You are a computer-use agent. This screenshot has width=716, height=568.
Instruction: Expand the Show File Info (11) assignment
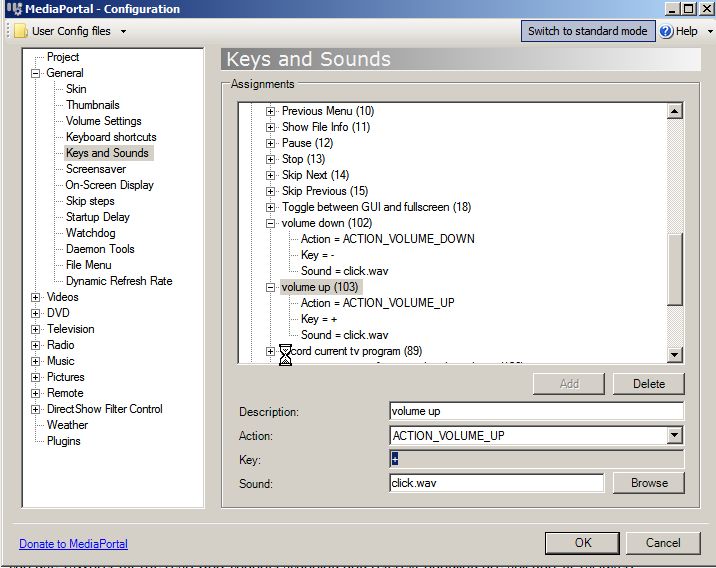tap(270, 127)
